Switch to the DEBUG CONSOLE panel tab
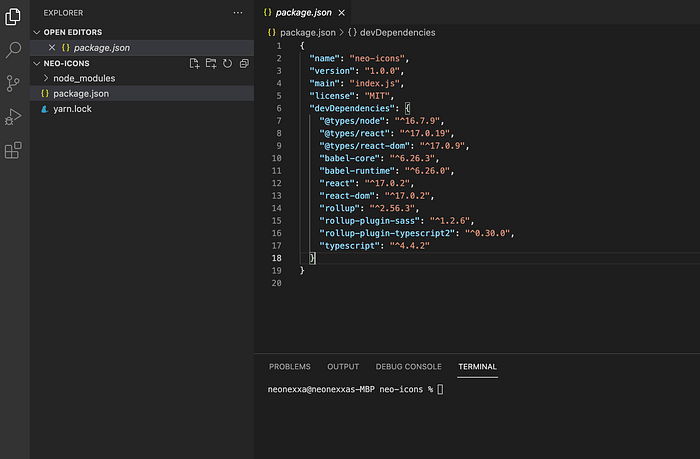This screenshot has width=700, height=459. click(x=408, y=367)
